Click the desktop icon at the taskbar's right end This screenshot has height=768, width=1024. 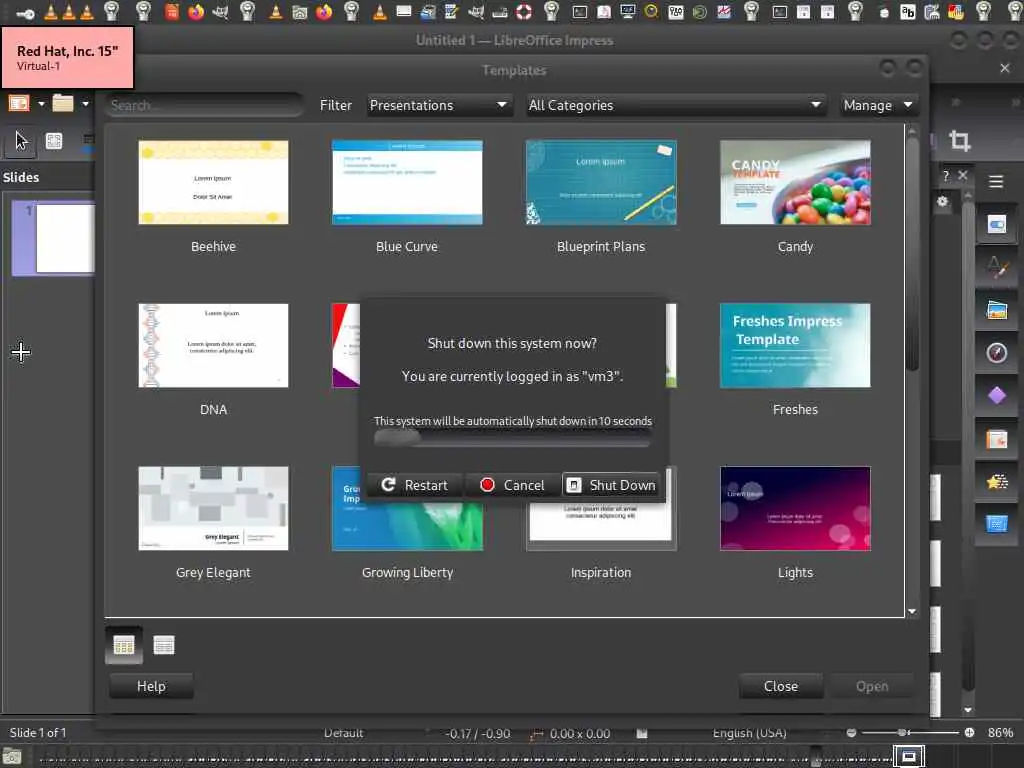[x=908, y=756]
